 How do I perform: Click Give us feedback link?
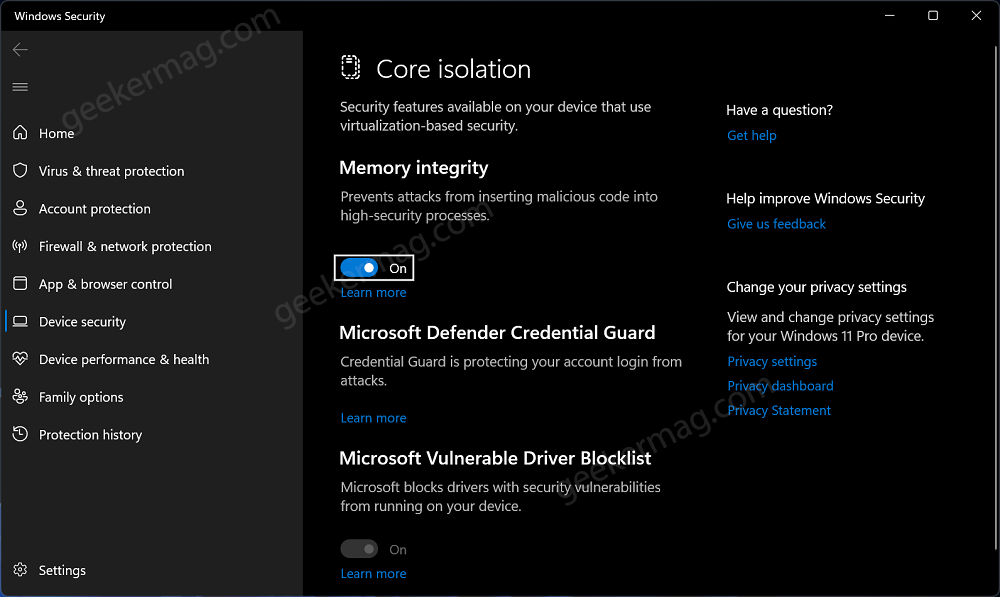[x=776, y=224]
